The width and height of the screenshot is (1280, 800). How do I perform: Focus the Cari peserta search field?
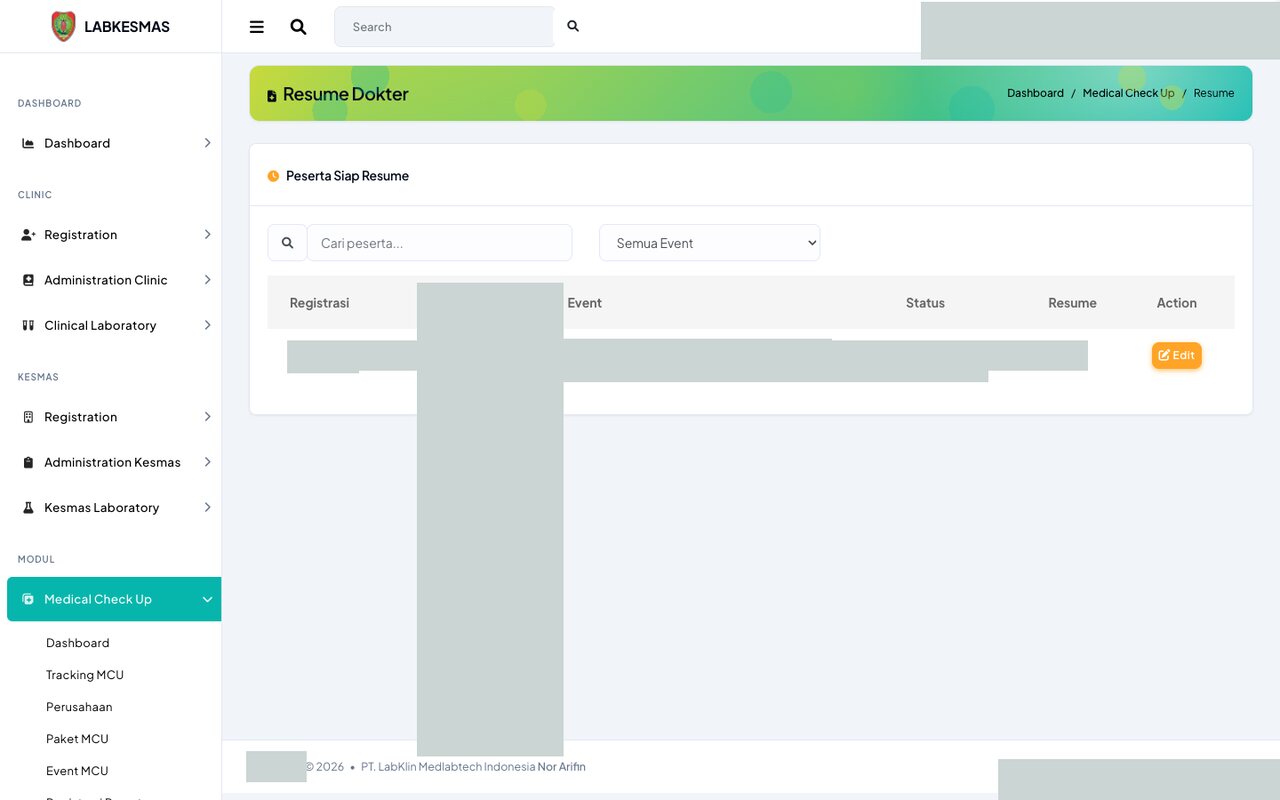pyautogui.click(x=439, y=243)
